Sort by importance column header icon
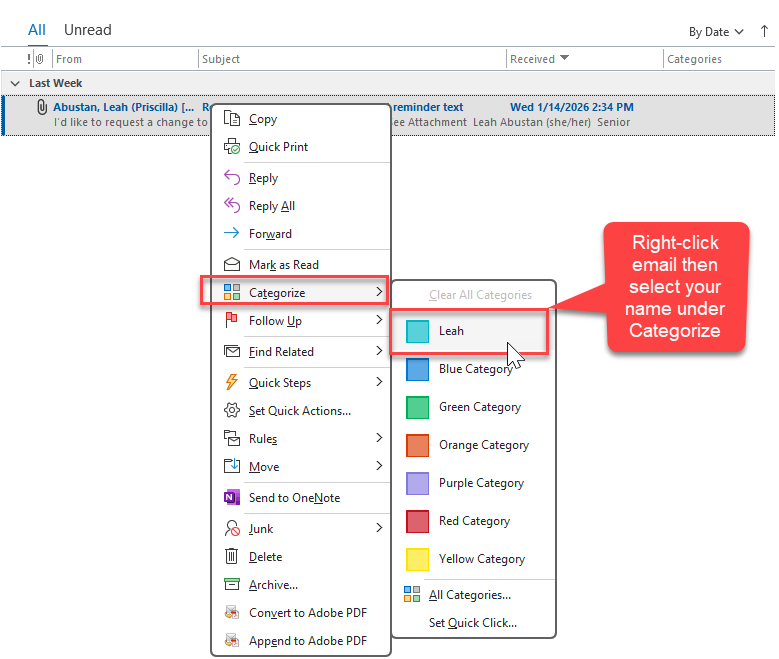Viewport: 779px width, 659px height. coord(29,59)
